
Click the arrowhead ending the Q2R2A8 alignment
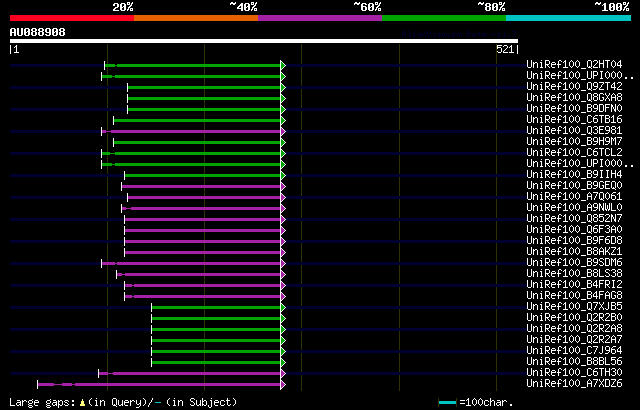click(283, 330)
